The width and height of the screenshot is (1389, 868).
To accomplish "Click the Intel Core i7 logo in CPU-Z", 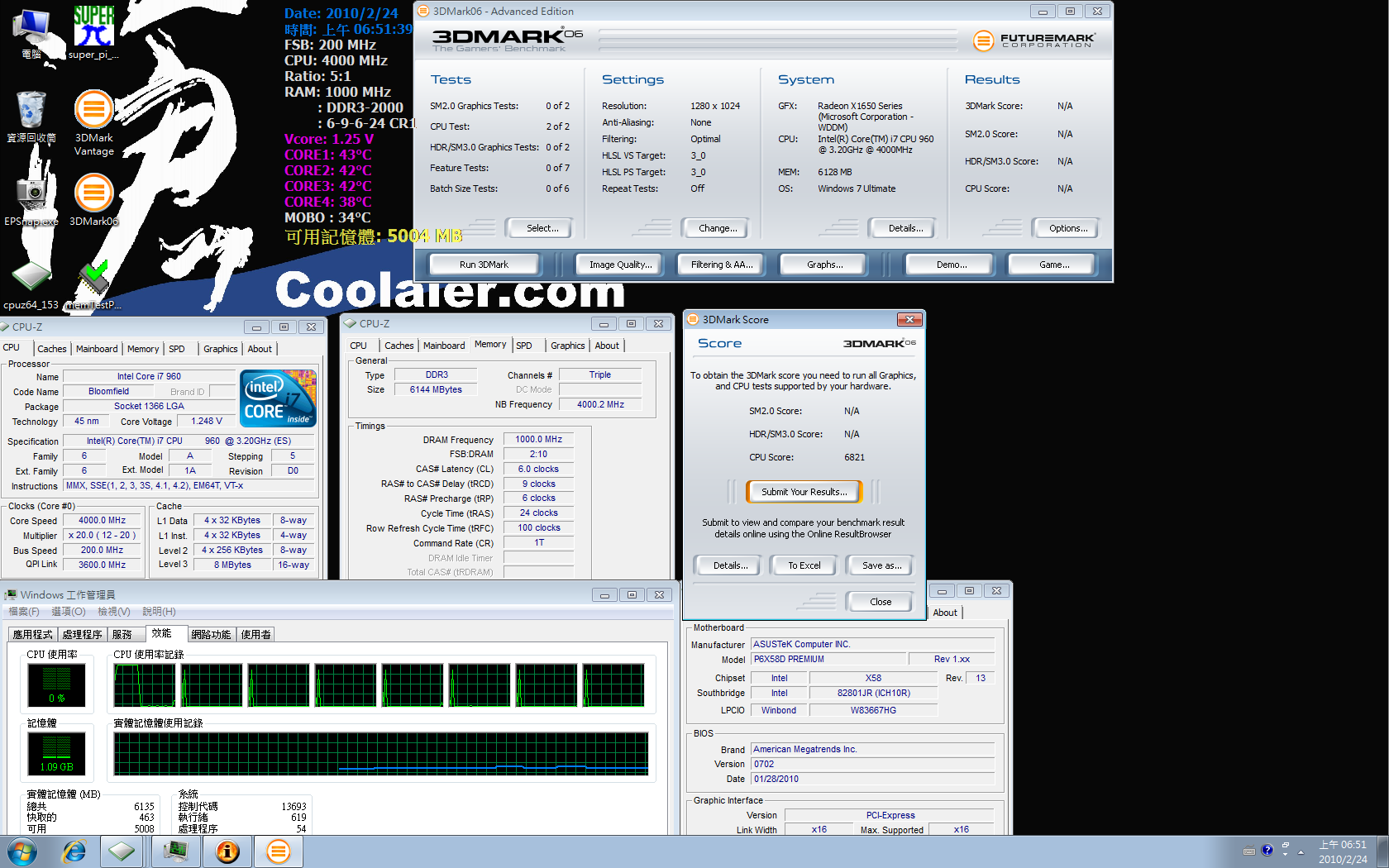I will tap(278, 398).
